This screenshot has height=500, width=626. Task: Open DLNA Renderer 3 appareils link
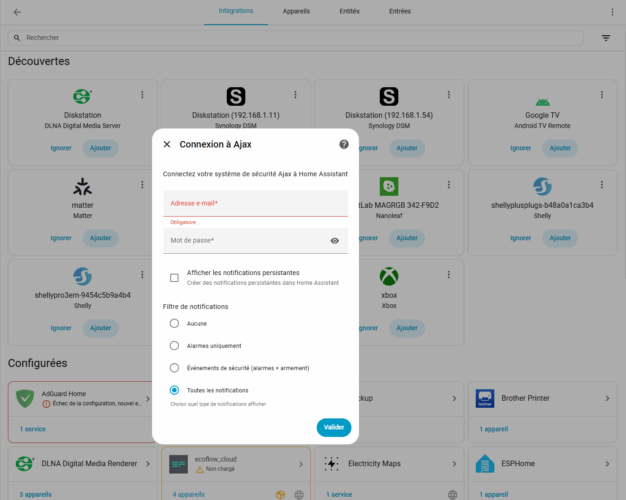coord(36,494)
